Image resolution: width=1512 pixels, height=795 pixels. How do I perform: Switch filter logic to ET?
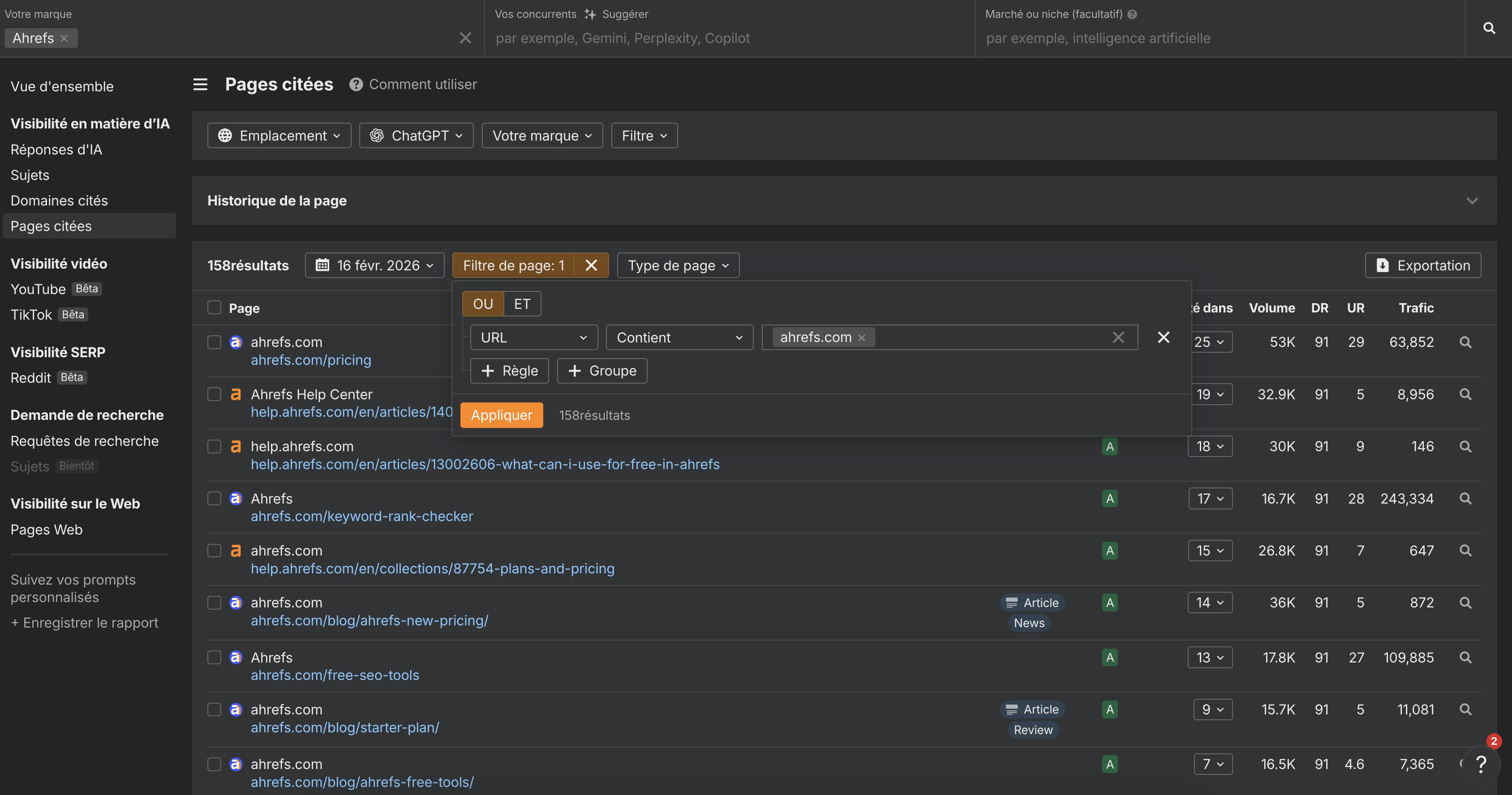coord(522,304)
